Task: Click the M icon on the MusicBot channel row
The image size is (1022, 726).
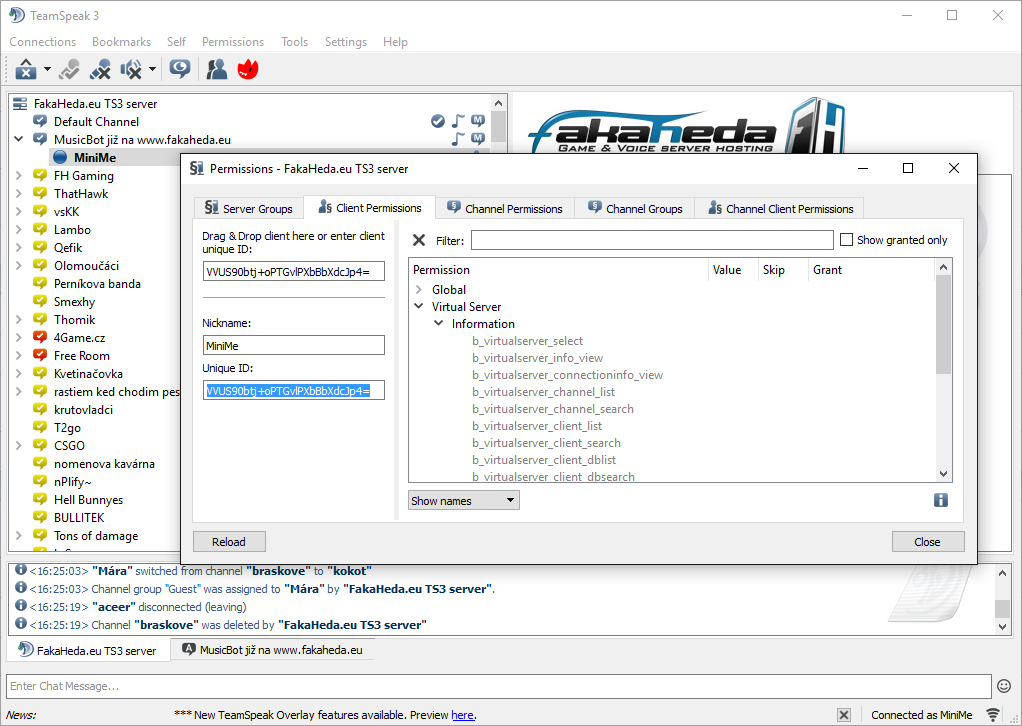Action: 478,139
